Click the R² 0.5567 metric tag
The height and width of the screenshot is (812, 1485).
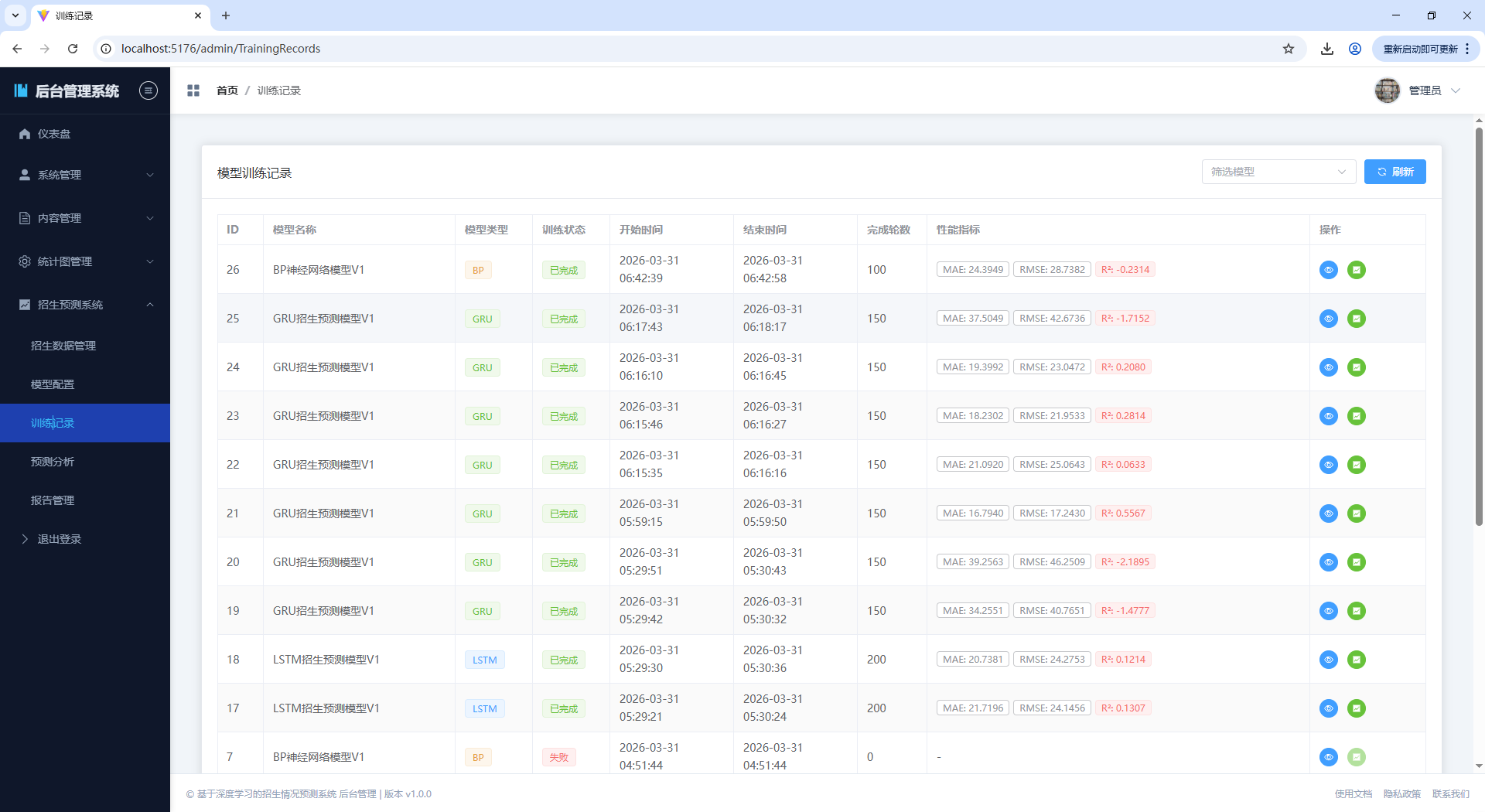click(1123, 513)
